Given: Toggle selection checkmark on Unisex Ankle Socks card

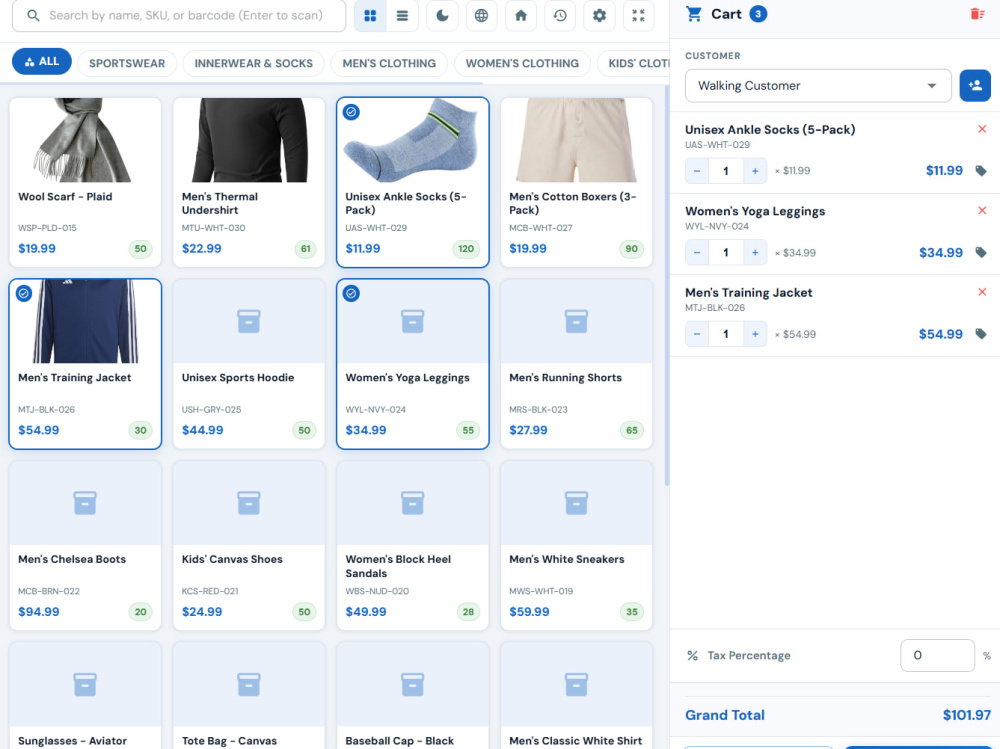Looking at the screenshot, I should 351,112.
